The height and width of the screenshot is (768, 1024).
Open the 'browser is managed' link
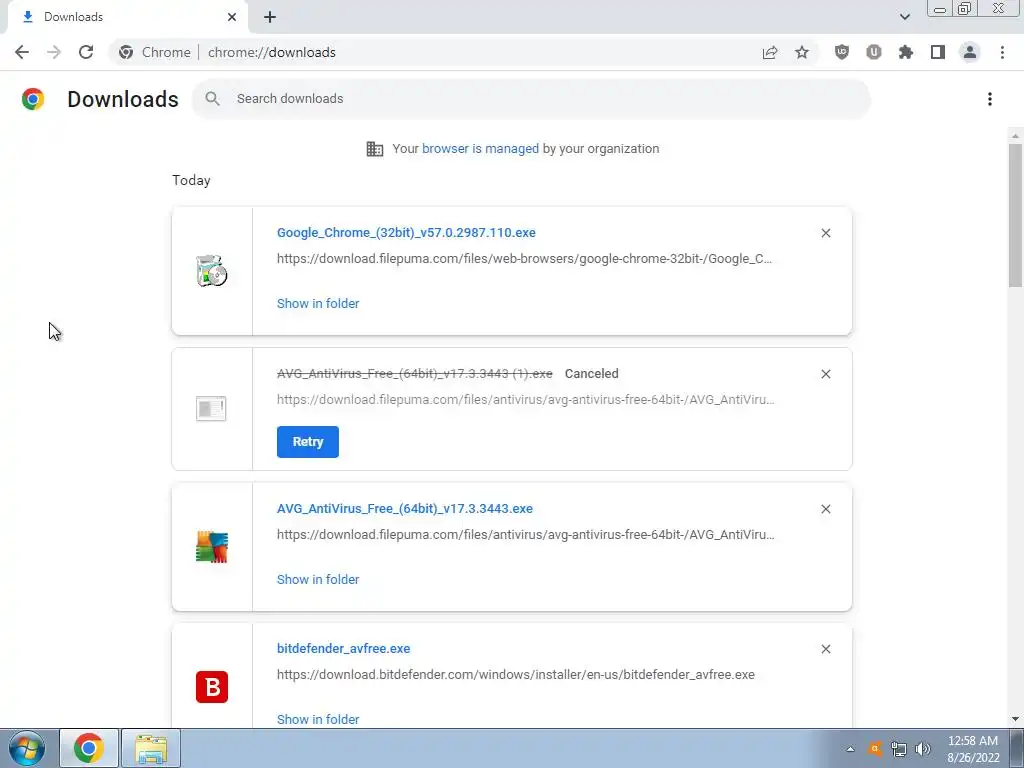(480, 148)
